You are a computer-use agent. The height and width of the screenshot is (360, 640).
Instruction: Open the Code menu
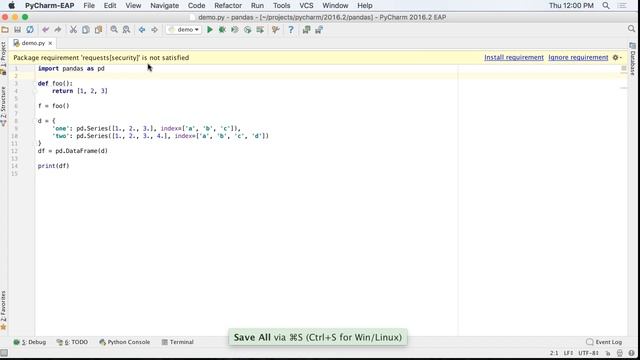196,6
